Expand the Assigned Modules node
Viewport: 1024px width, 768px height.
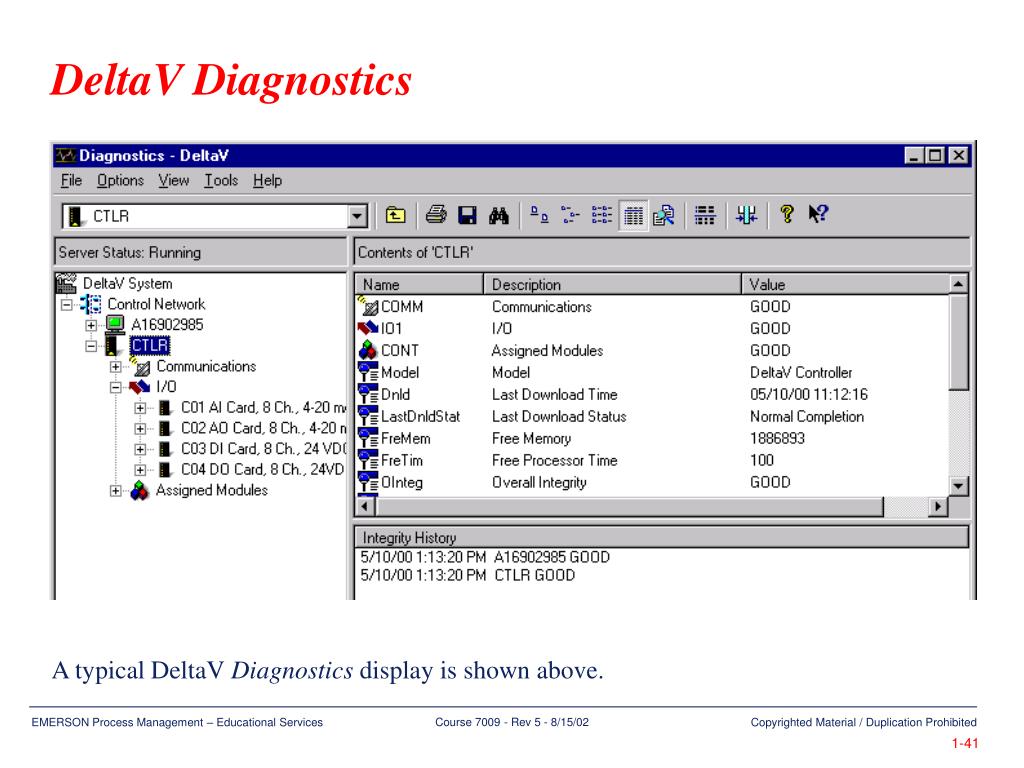click(x=116, y=490)
